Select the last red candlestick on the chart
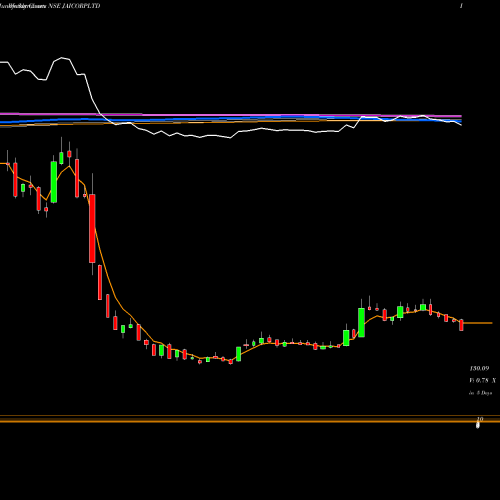This screenshot has width=500, height=500. coord(461,325)
